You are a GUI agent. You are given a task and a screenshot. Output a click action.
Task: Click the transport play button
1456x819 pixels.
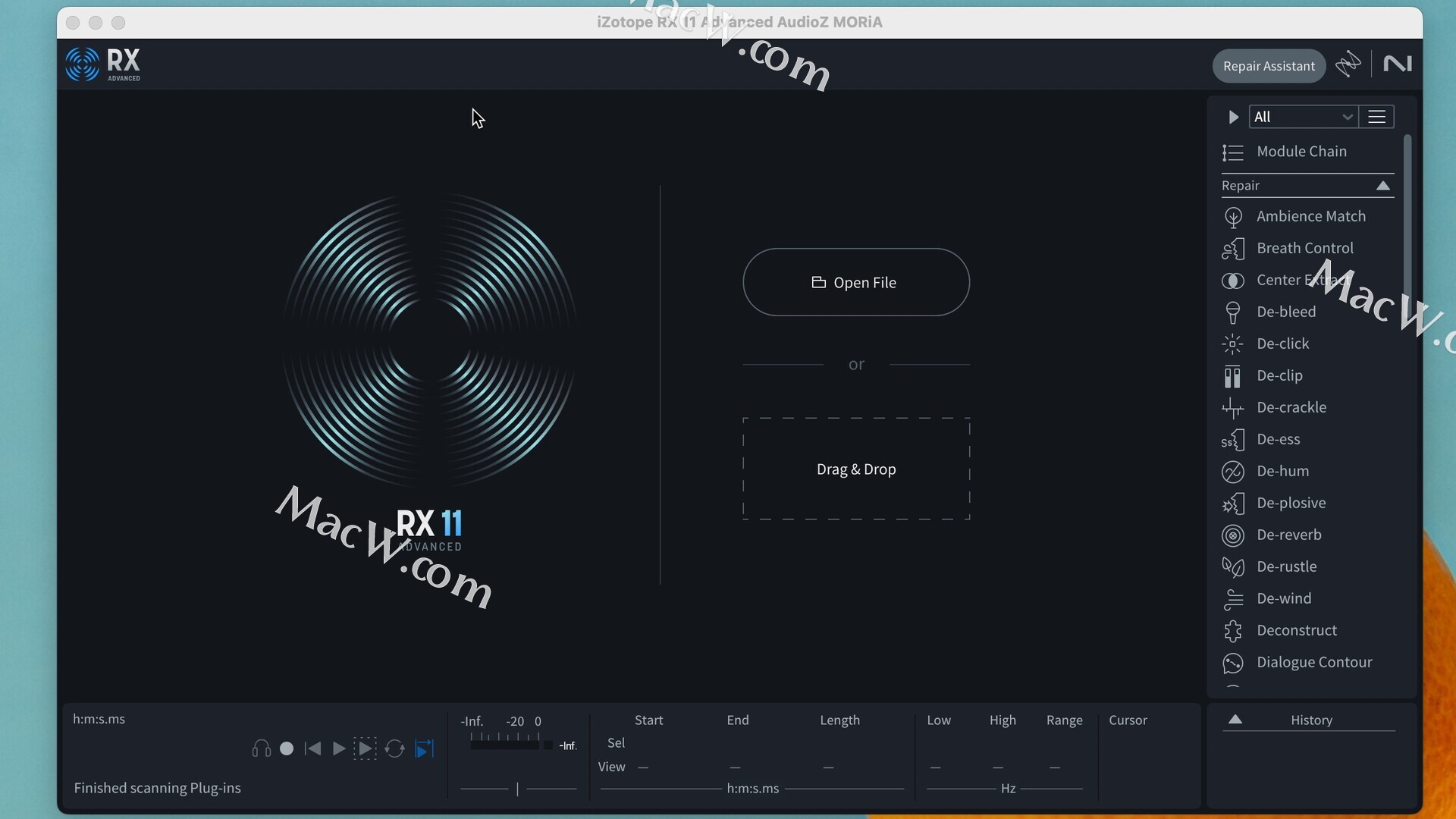point(339,748)
